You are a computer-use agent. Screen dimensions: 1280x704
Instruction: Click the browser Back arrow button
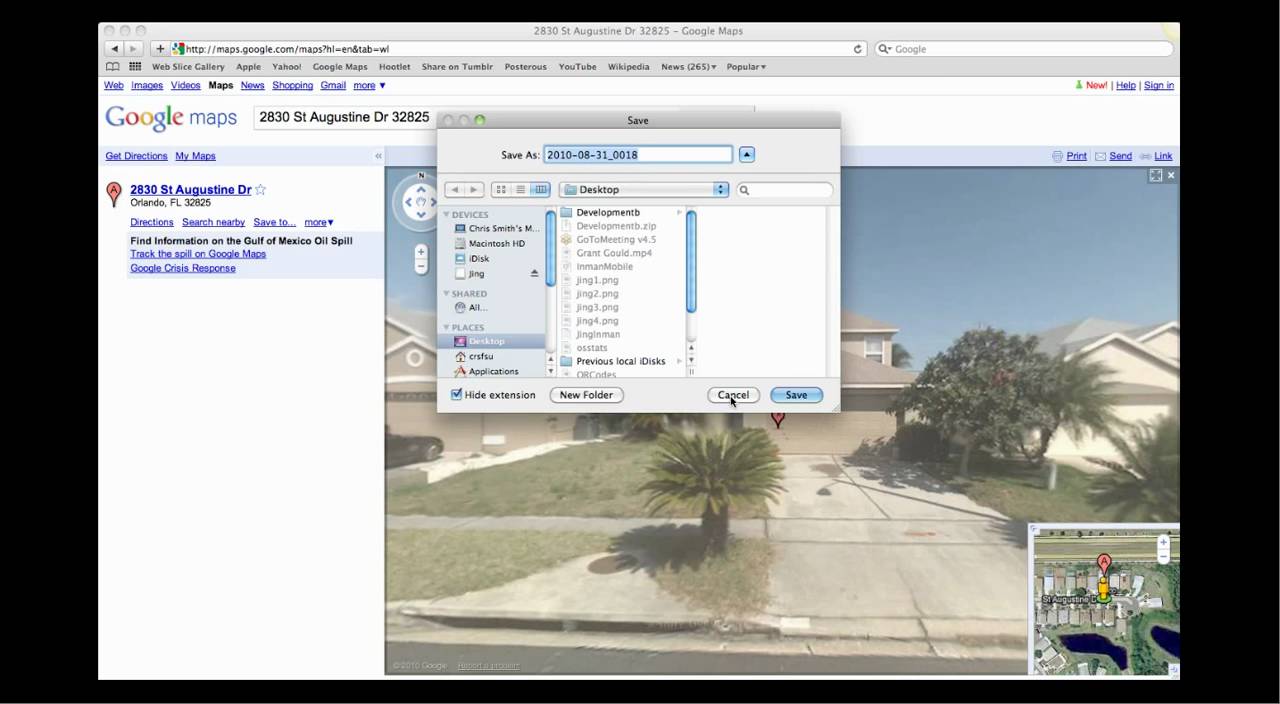[113, 48]
